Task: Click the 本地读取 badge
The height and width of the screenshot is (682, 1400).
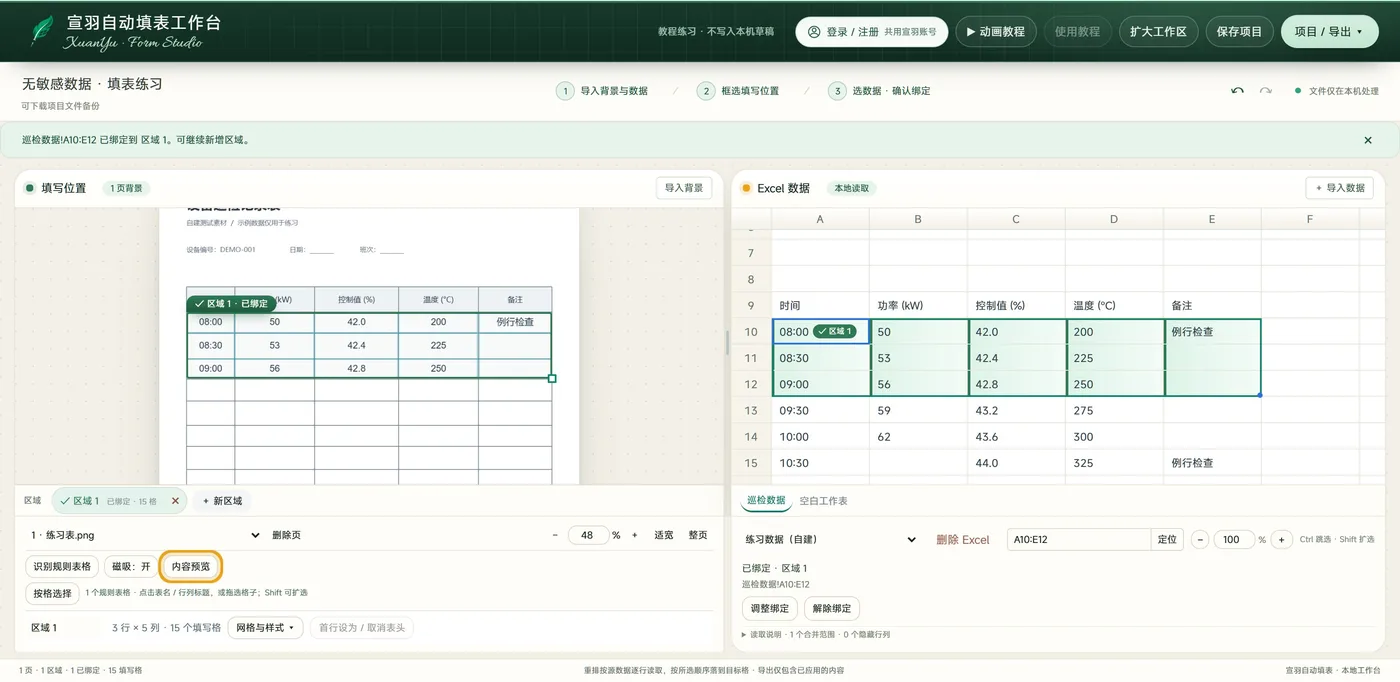Action: [852, 188]
